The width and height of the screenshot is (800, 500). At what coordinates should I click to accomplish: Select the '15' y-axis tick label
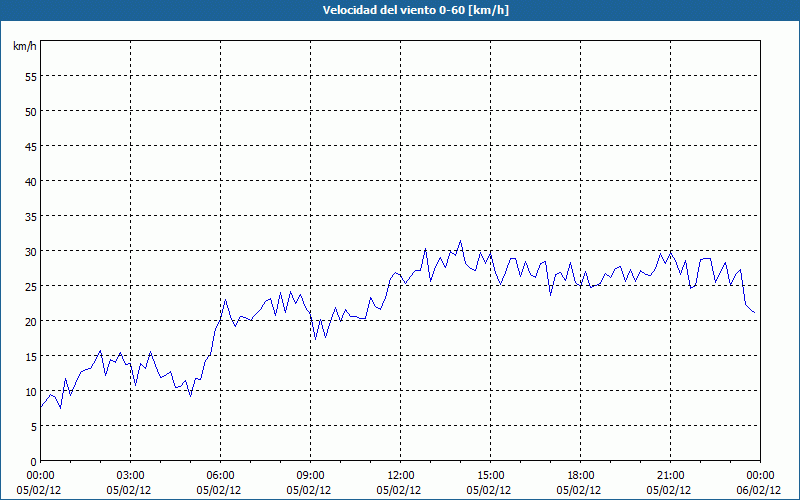coord(31,357)
